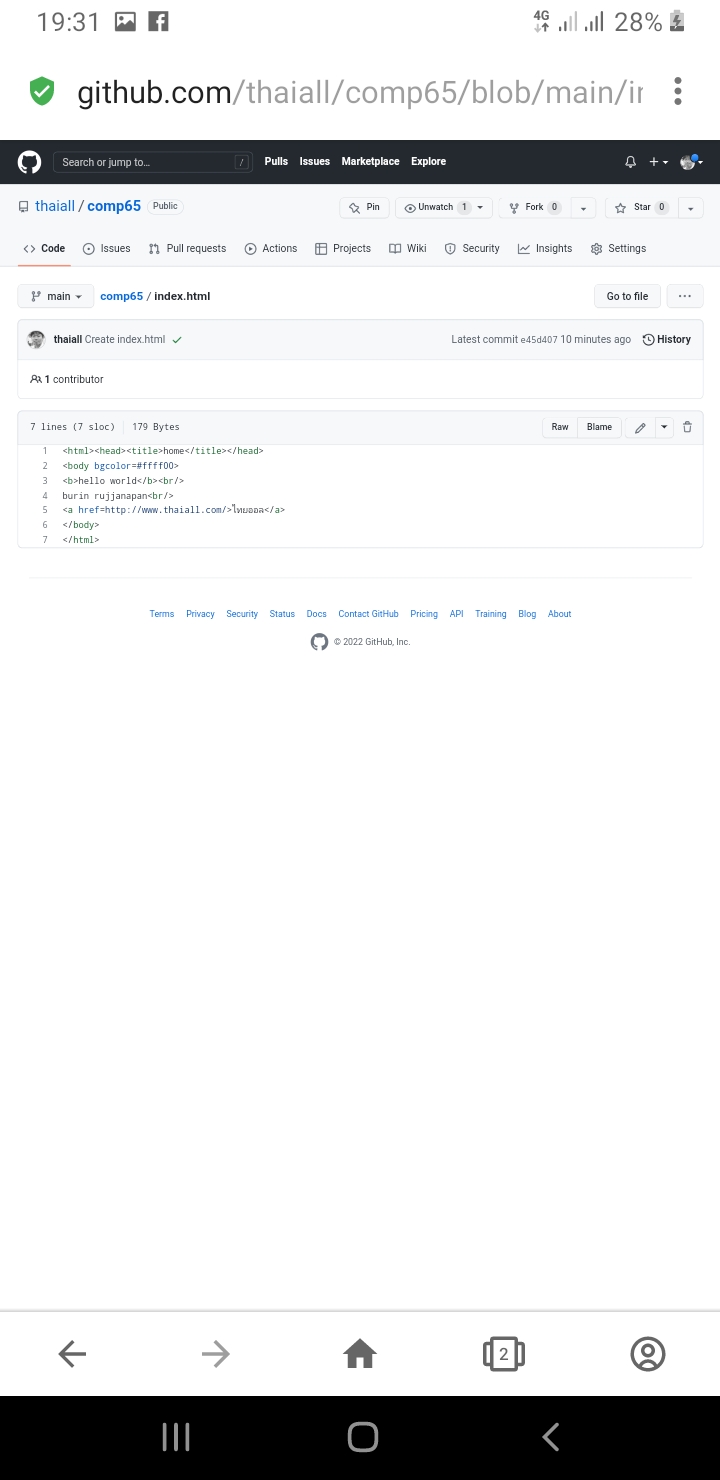Open the commit History

point(666,340)
